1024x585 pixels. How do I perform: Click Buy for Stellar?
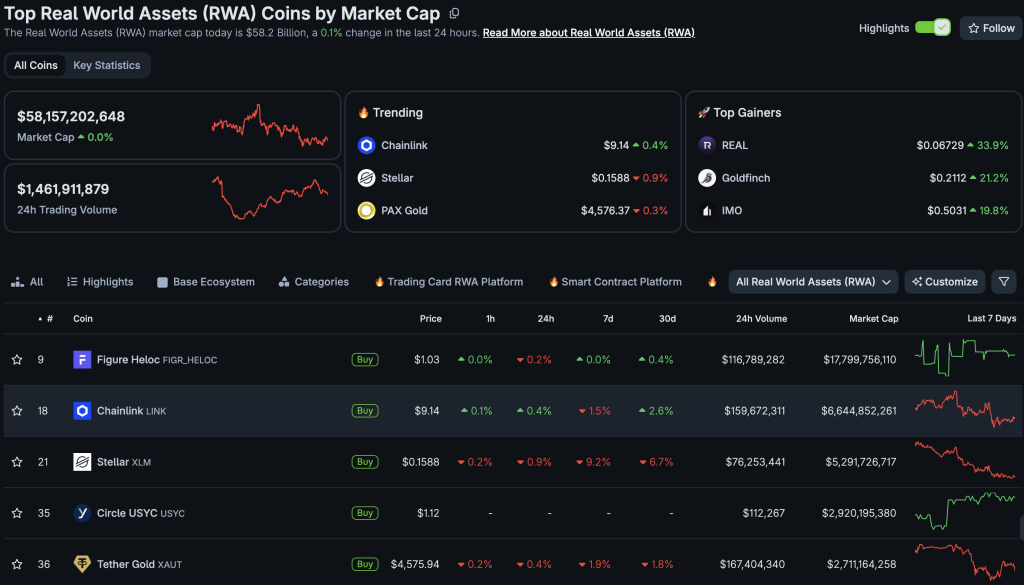[365, 462]
